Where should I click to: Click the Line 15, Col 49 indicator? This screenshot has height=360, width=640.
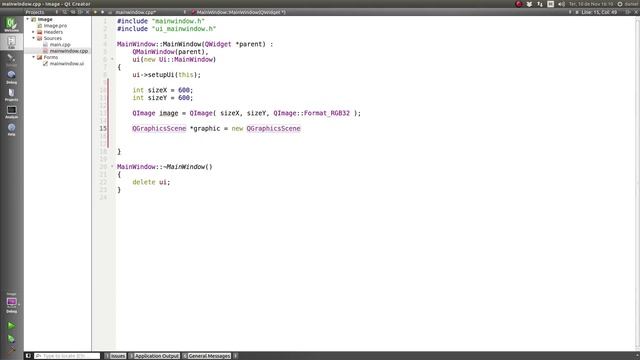click(599, 12)
